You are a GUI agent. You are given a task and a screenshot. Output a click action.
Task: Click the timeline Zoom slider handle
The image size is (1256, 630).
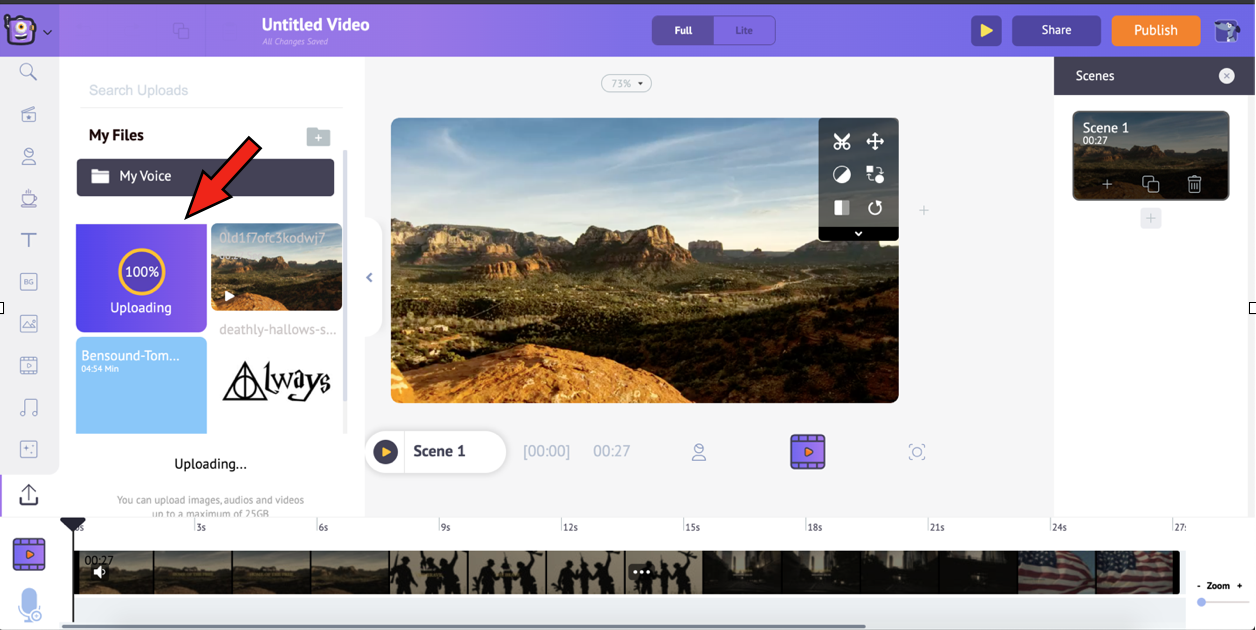(x=1201, y=602)
